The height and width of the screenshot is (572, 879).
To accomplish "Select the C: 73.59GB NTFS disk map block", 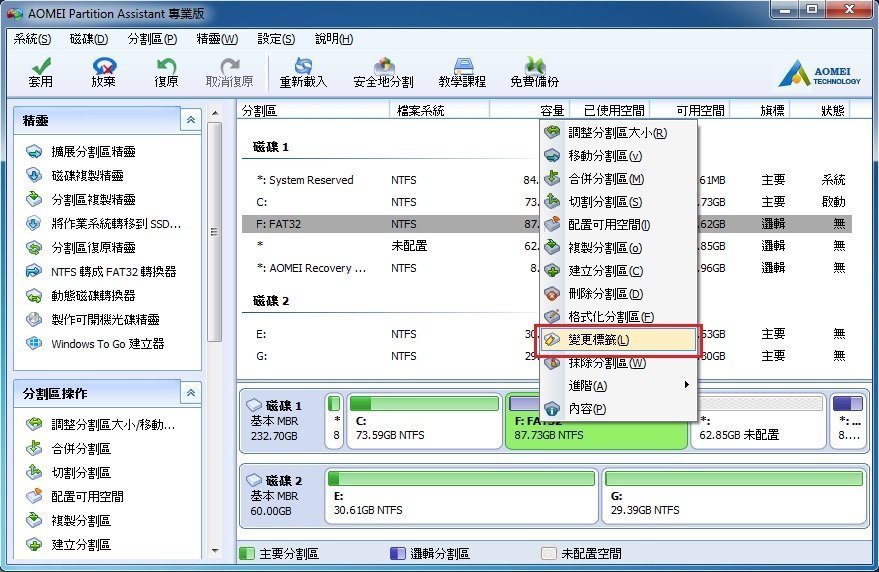I will point(424,421).
